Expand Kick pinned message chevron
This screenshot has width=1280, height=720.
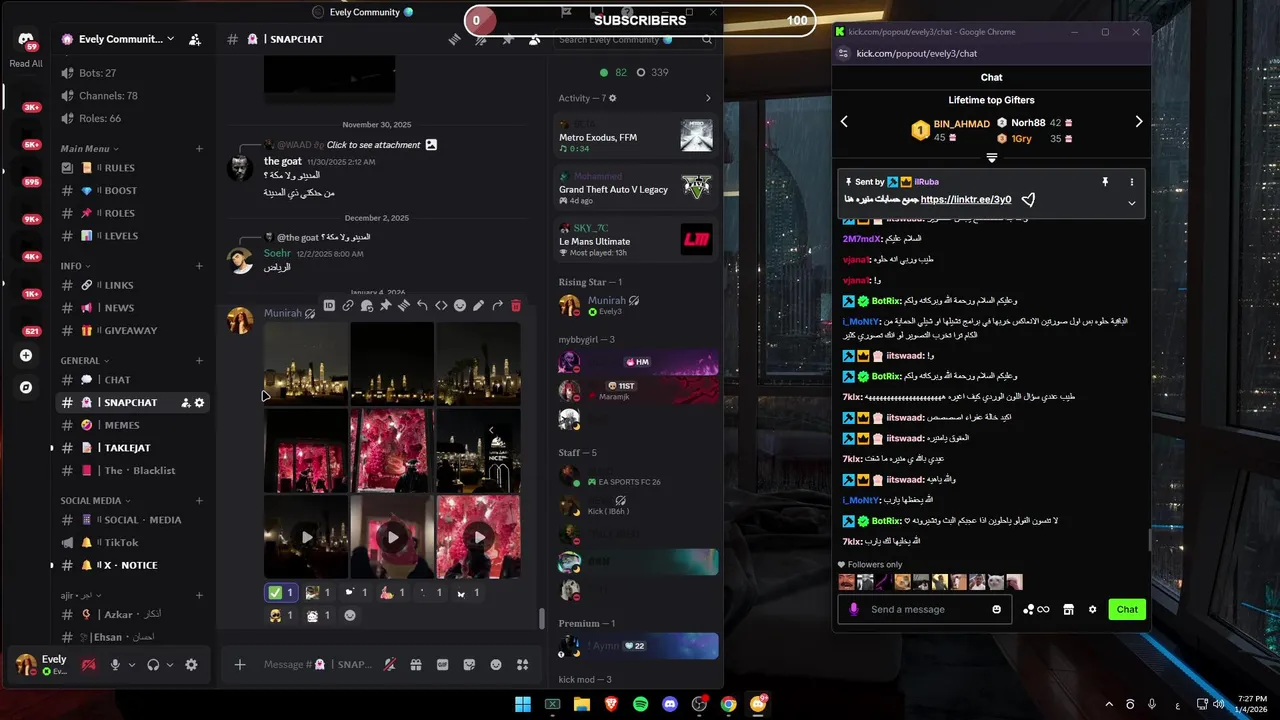pyautogui.click(x=1132, y=203)
